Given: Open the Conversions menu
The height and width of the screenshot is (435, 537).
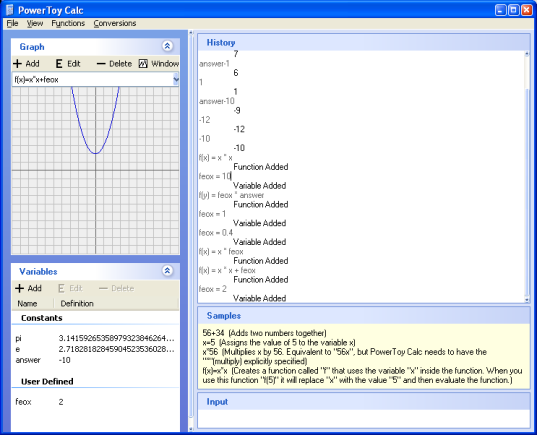Looking at the screenshot, I should [115, 23].
